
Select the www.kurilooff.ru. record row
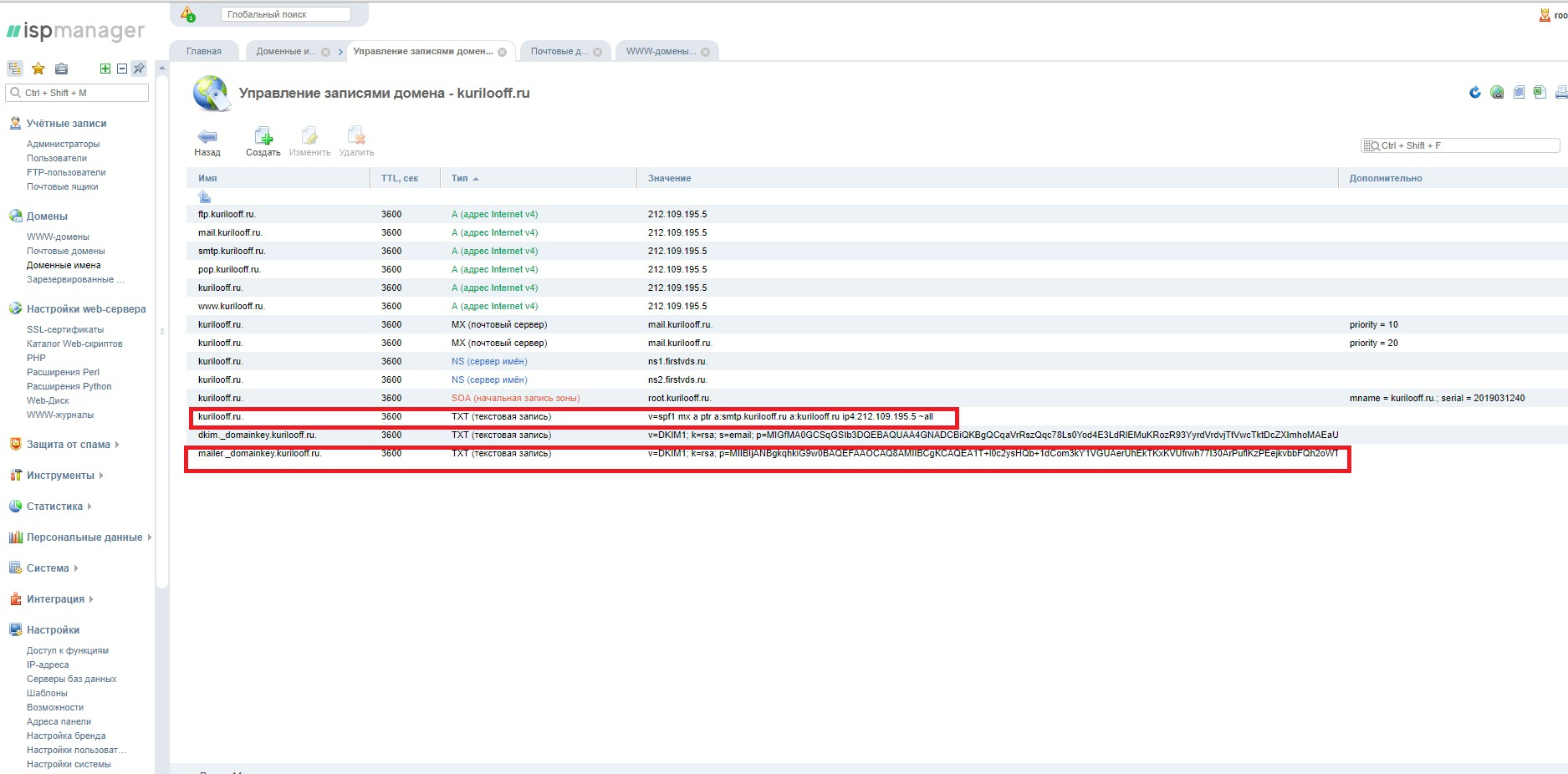[876, 306]
